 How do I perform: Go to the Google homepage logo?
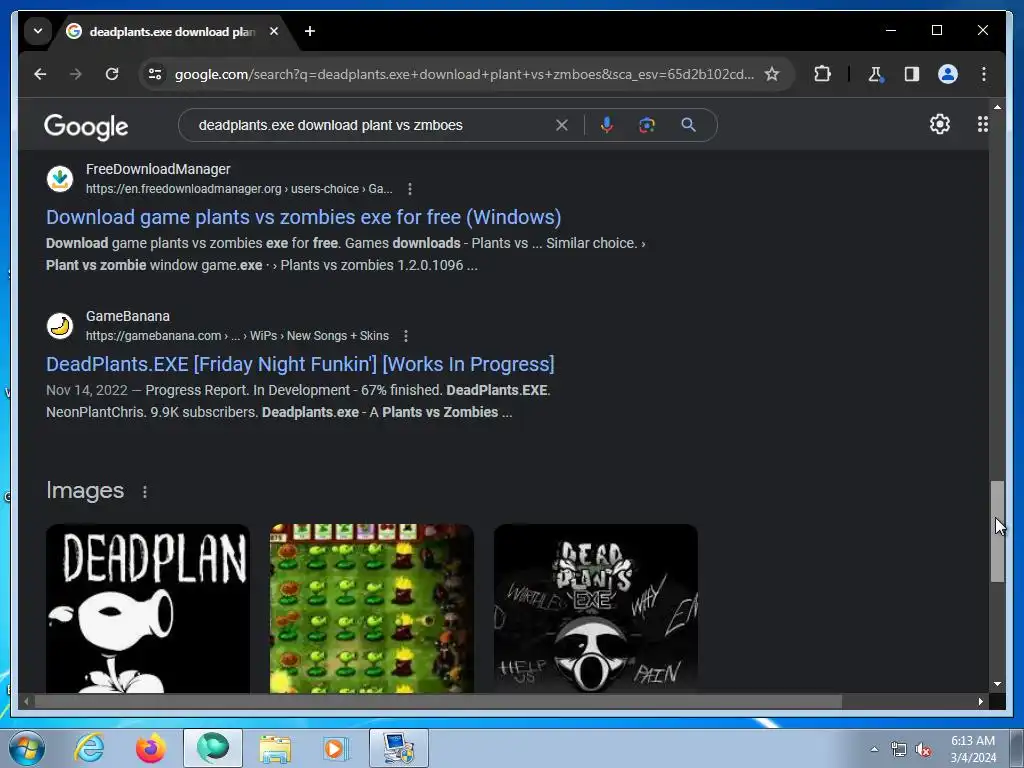pos(86,127)
